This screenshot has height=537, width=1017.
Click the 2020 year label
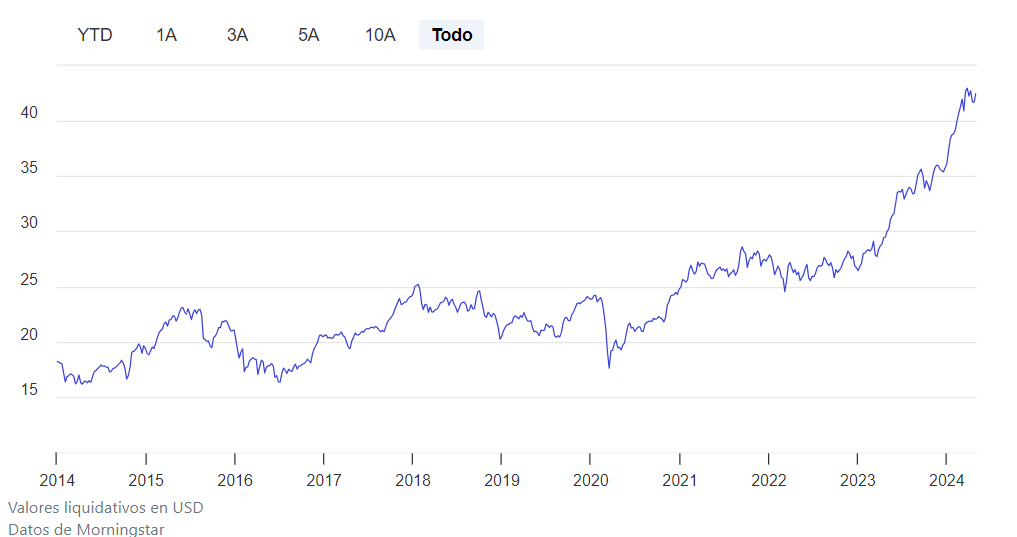point(591,480)
